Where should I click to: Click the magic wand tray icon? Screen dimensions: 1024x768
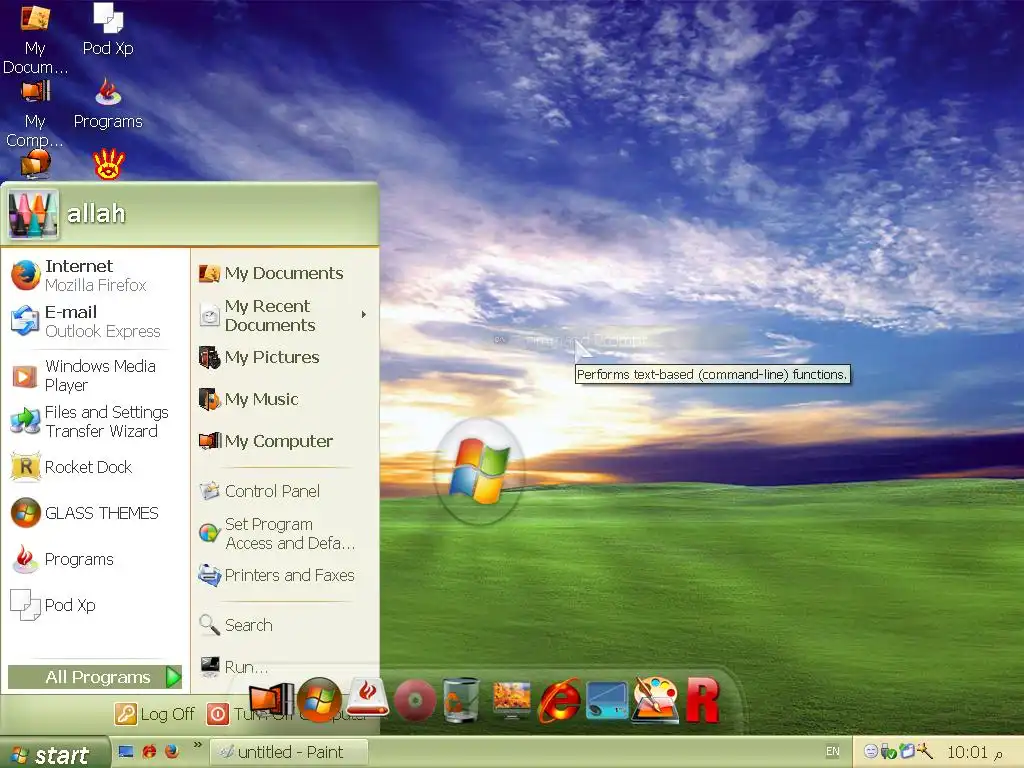pyautogui.click(x=925, y=751)
